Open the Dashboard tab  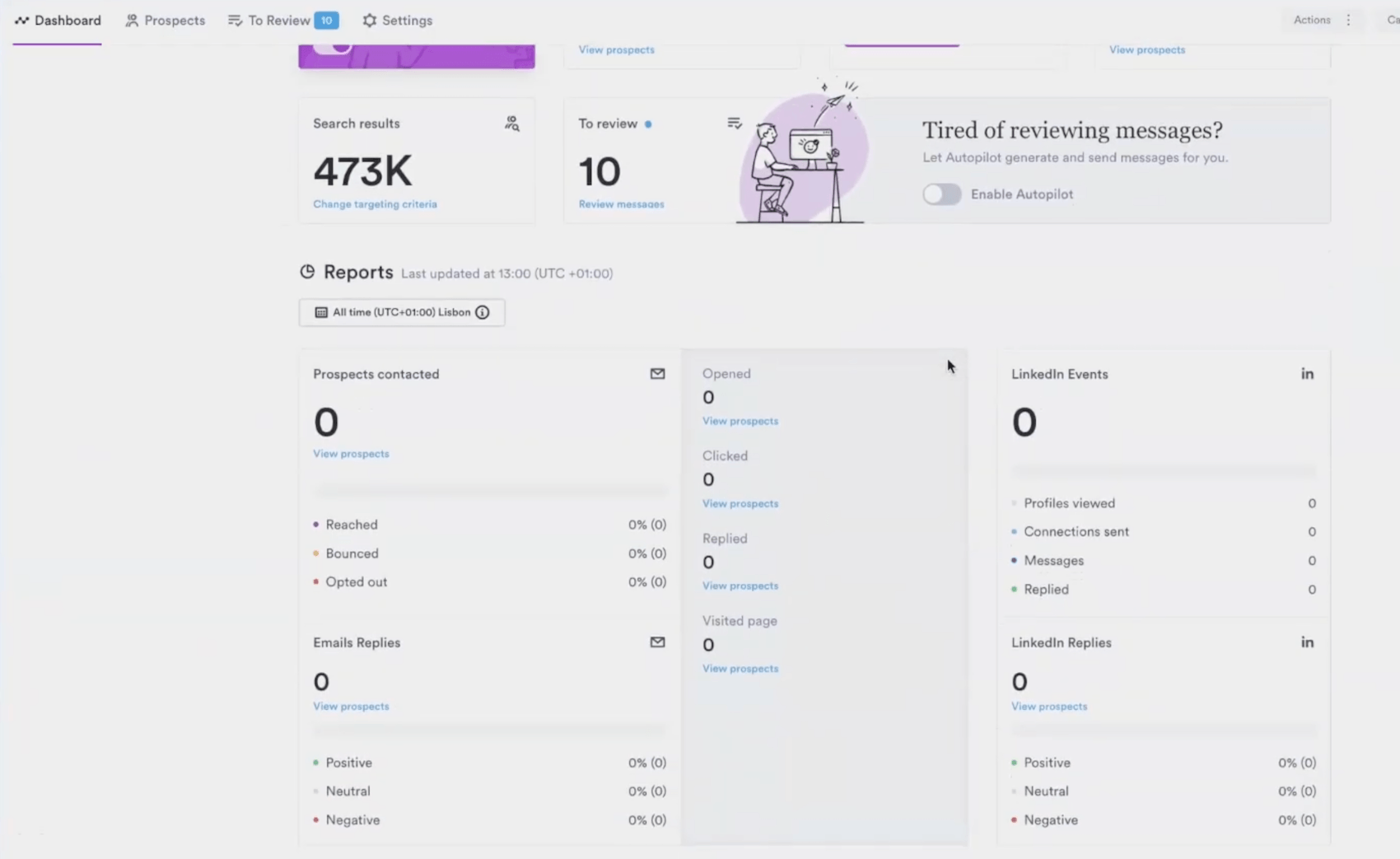[x=58, y=21]
